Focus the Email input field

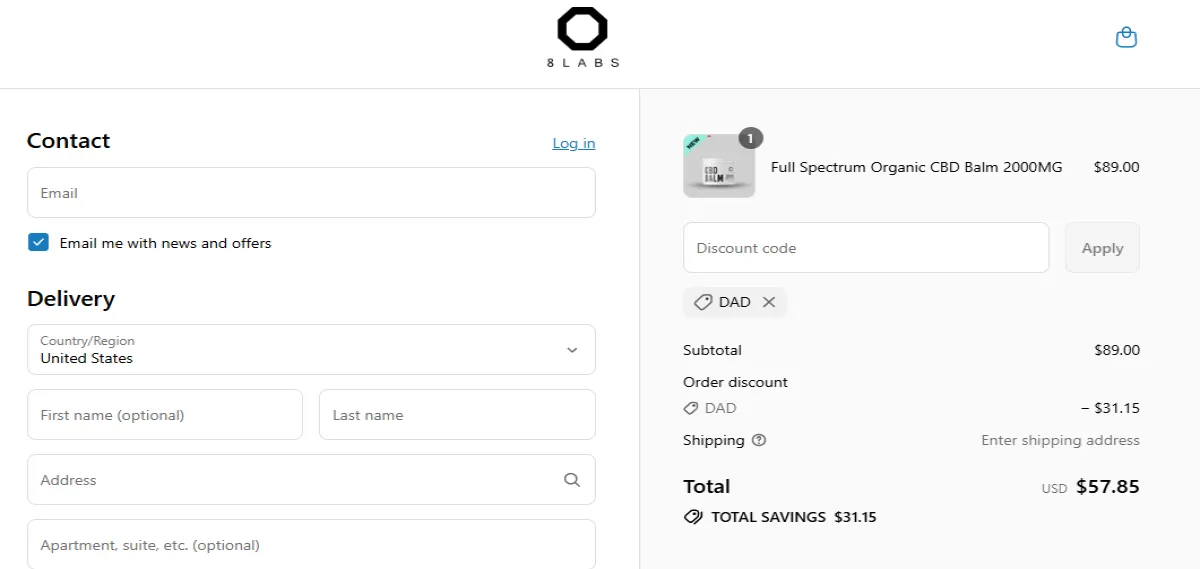[311, 193]
